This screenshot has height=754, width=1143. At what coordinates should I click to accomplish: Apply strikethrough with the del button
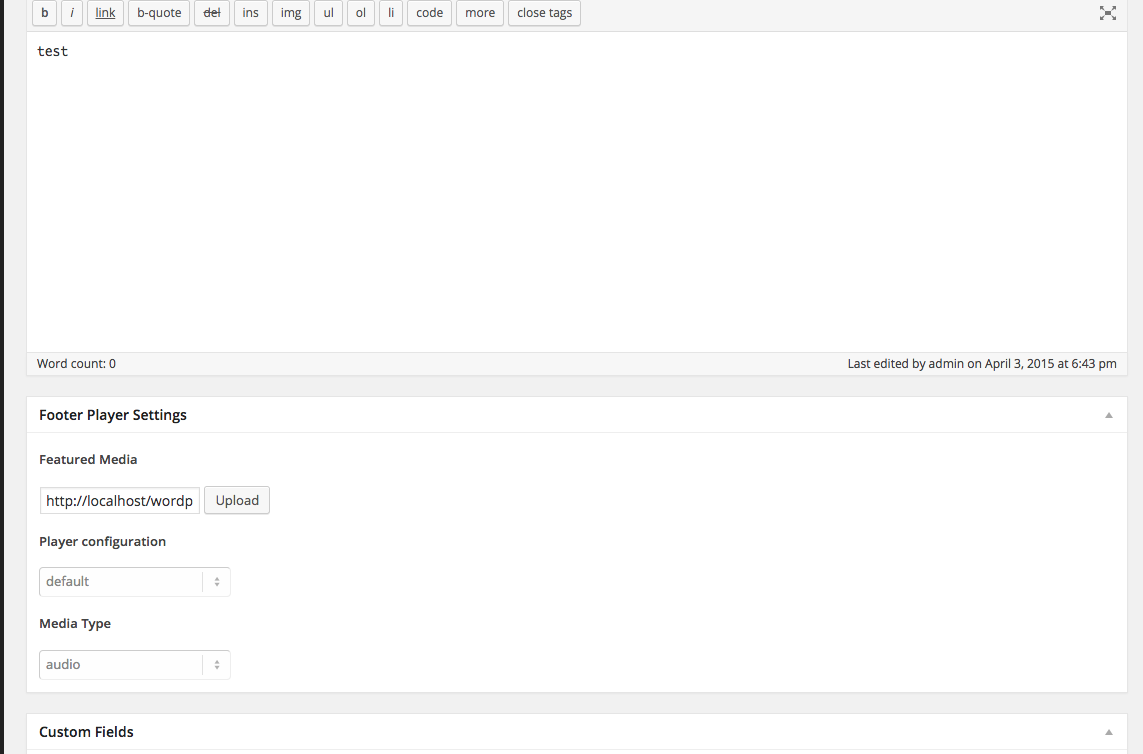coord(211,13)
